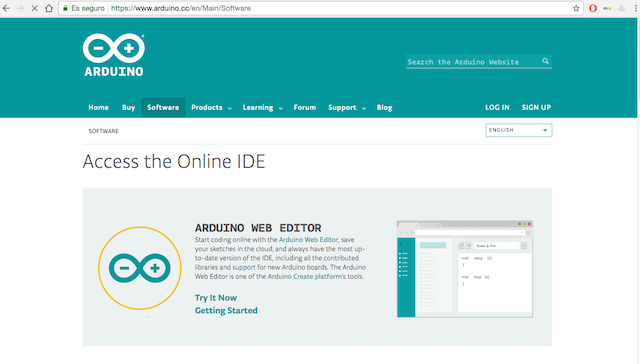Bookmark this page with the star icon
The image size is (640, 364).
point(576,8)
